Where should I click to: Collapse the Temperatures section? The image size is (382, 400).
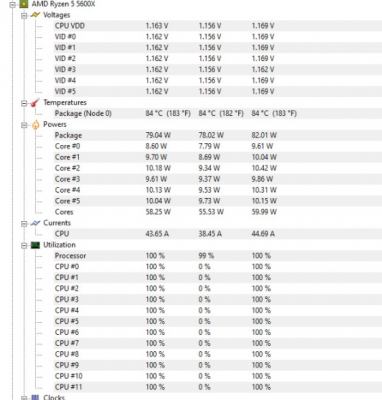24,103
